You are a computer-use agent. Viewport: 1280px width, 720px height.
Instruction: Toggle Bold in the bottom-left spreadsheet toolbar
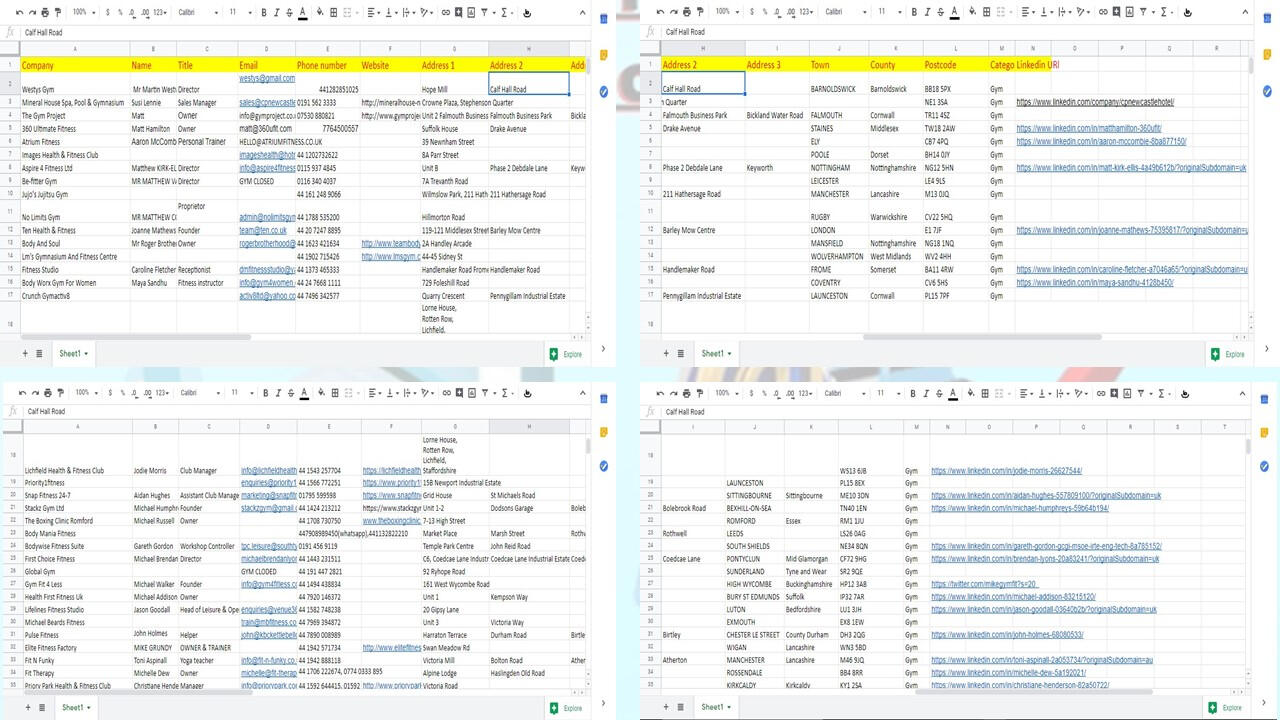pos(264,393)
